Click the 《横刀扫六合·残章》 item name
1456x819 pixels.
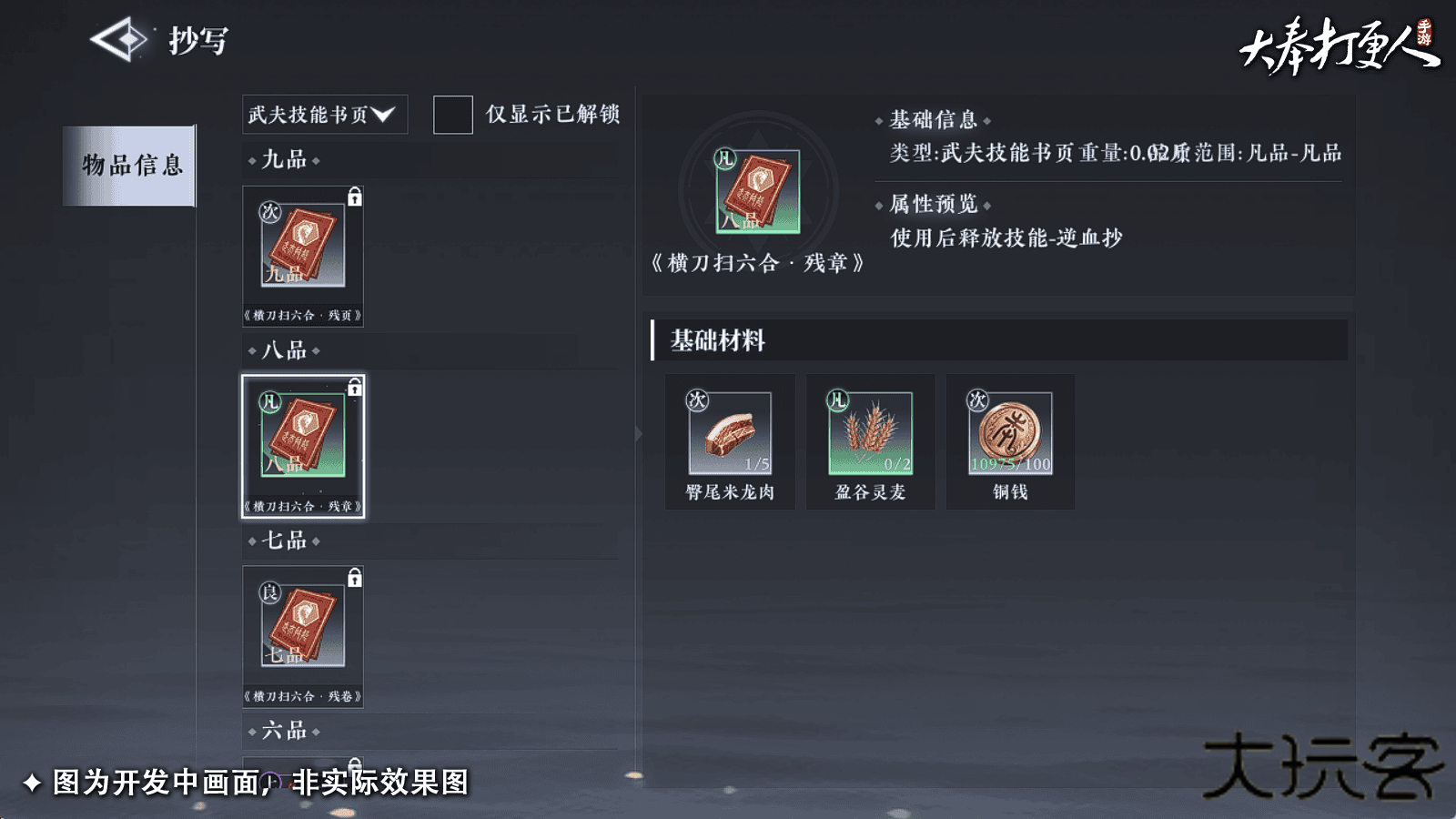[x=757, y=264]
